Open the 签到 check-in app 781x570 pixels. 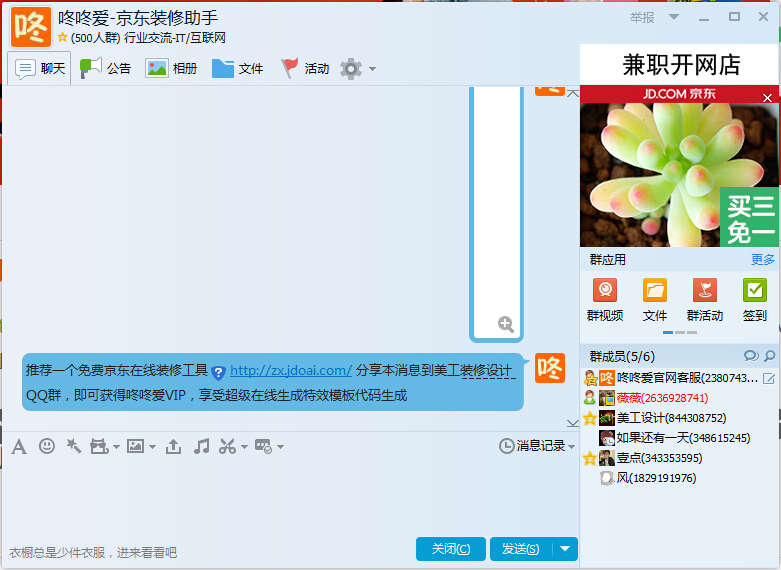[755, 299]
